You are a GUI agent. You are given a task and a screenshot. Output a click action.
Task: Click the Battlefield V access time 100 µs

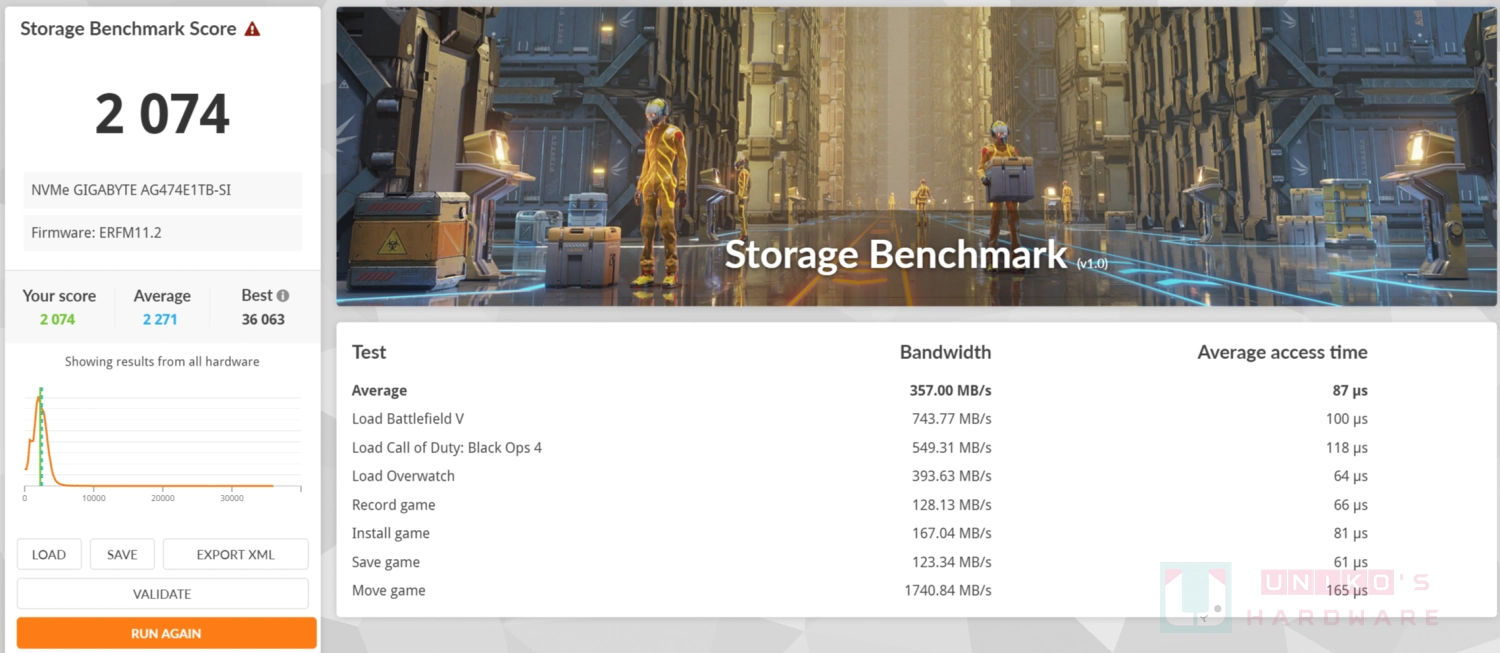(1346, 419)
